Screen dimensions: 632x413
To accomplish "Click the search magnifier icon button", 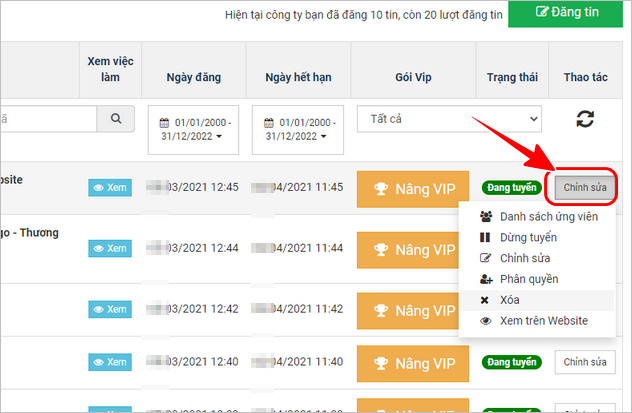I will tap(116, 119).
